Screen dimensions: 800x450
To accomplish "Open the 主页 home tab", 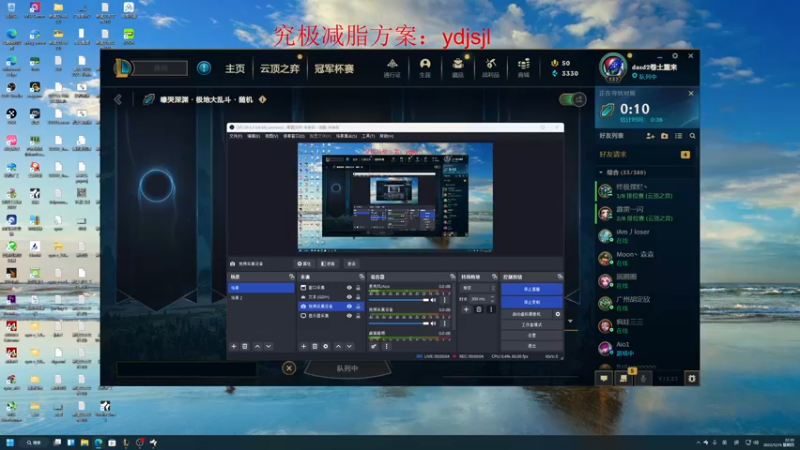I will click(x=235, y=68).
